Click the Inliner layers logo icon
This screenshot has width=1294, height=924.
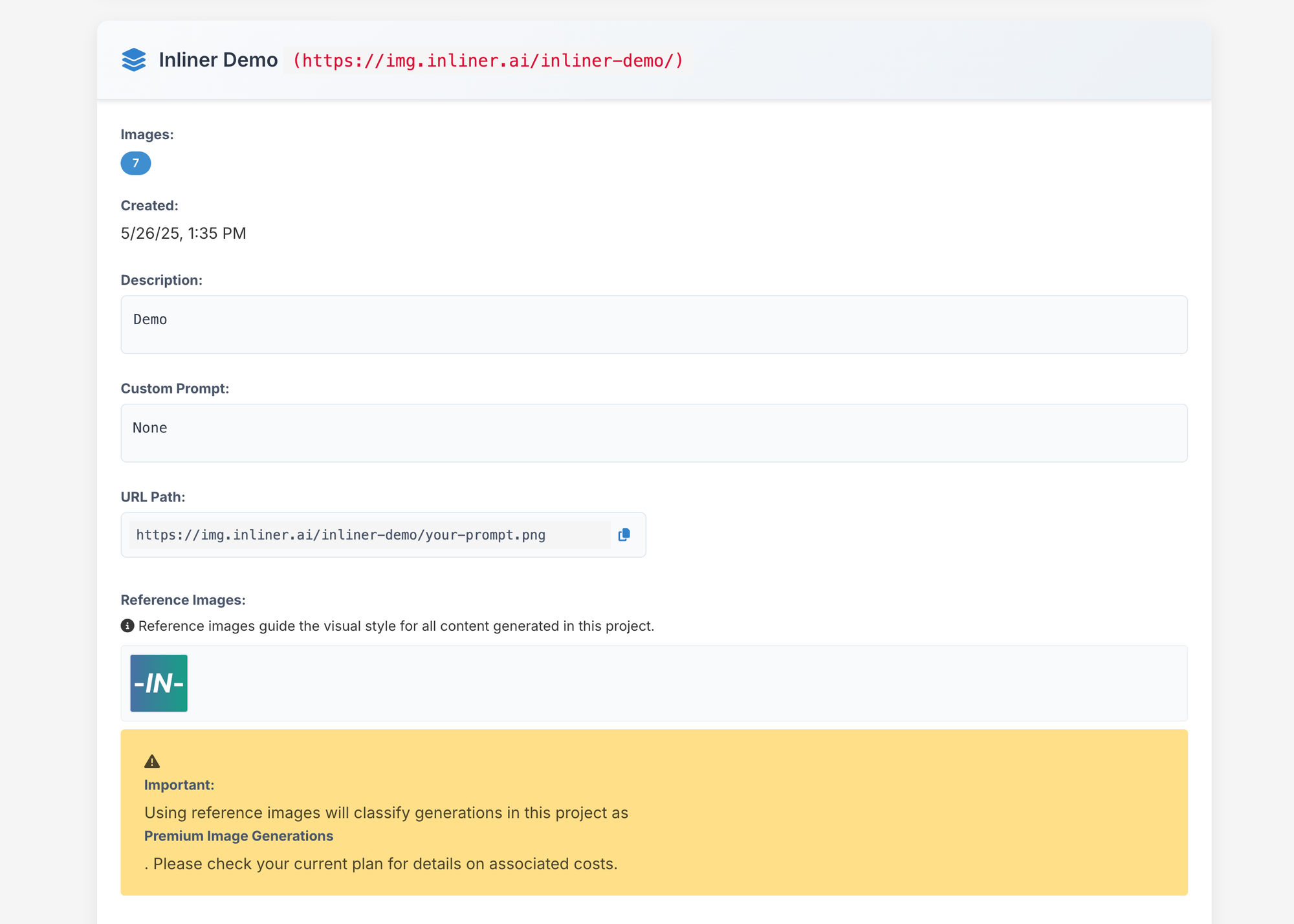[x=134, y=60]
